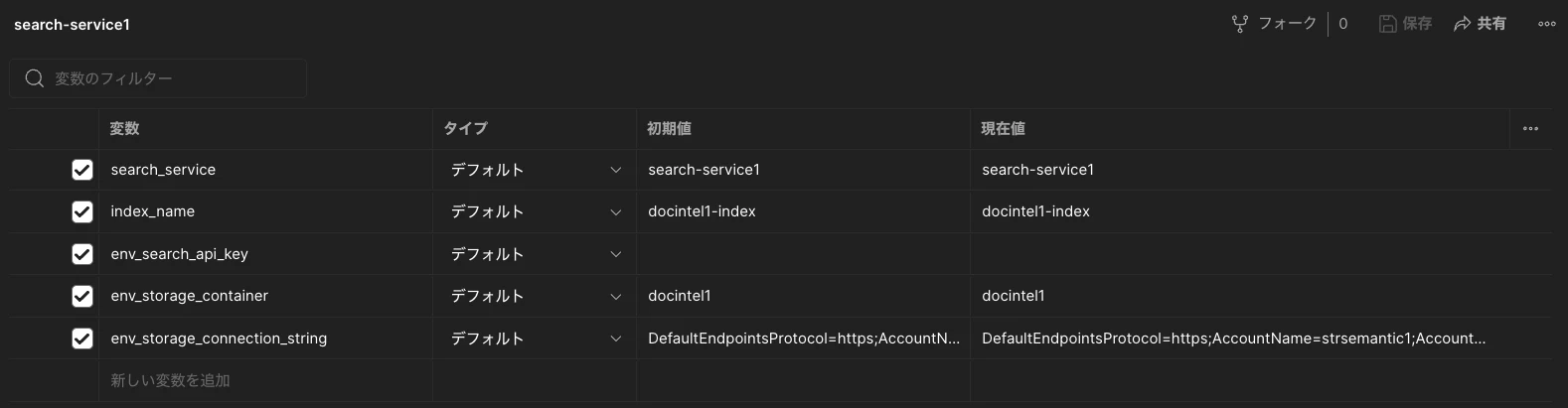Click the save disk icon
The height and width of the screenshot is (408, 1568).
point(1388,24)
